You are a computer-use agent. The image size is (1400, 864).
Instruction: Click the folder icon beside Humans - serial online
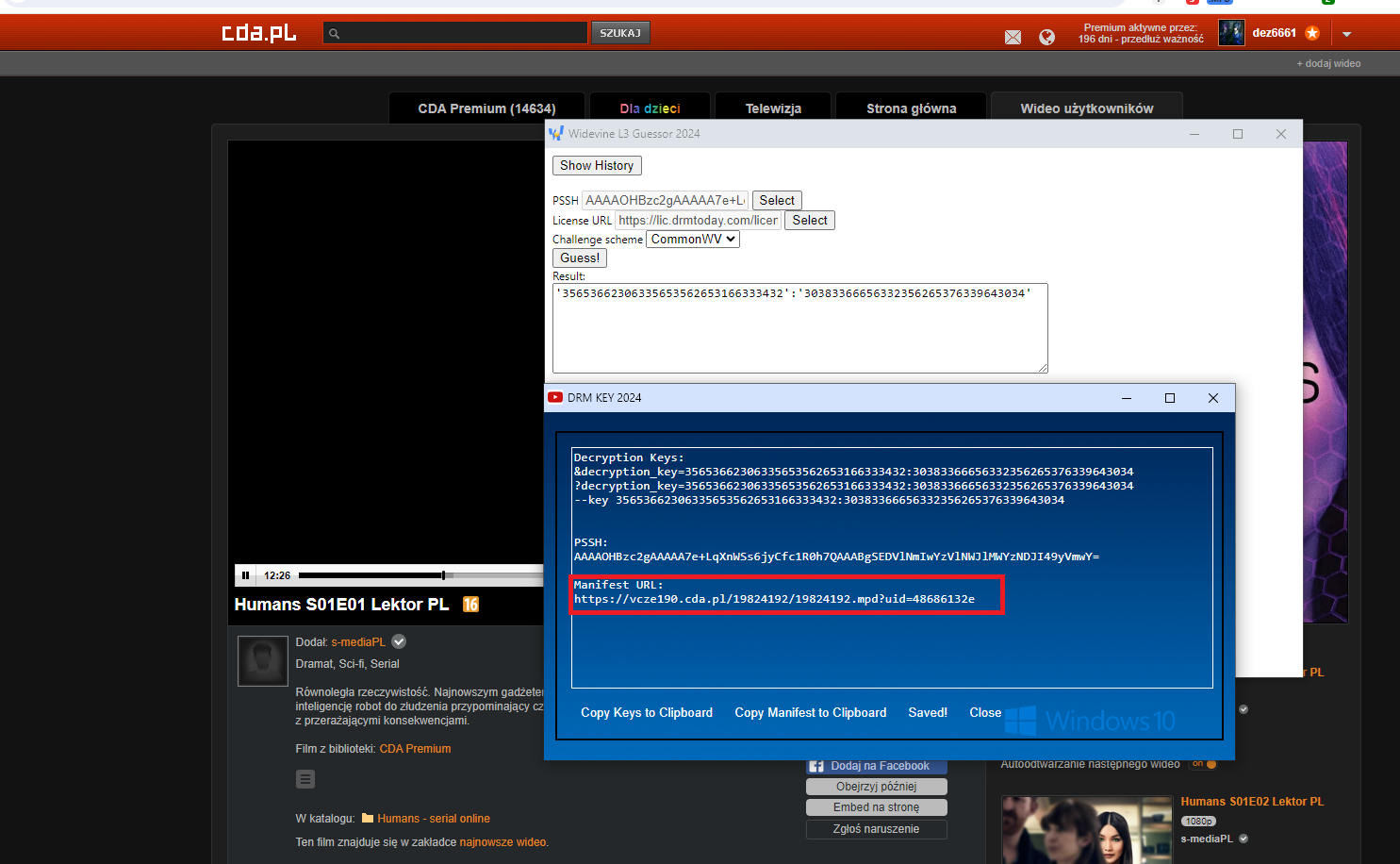368,819
